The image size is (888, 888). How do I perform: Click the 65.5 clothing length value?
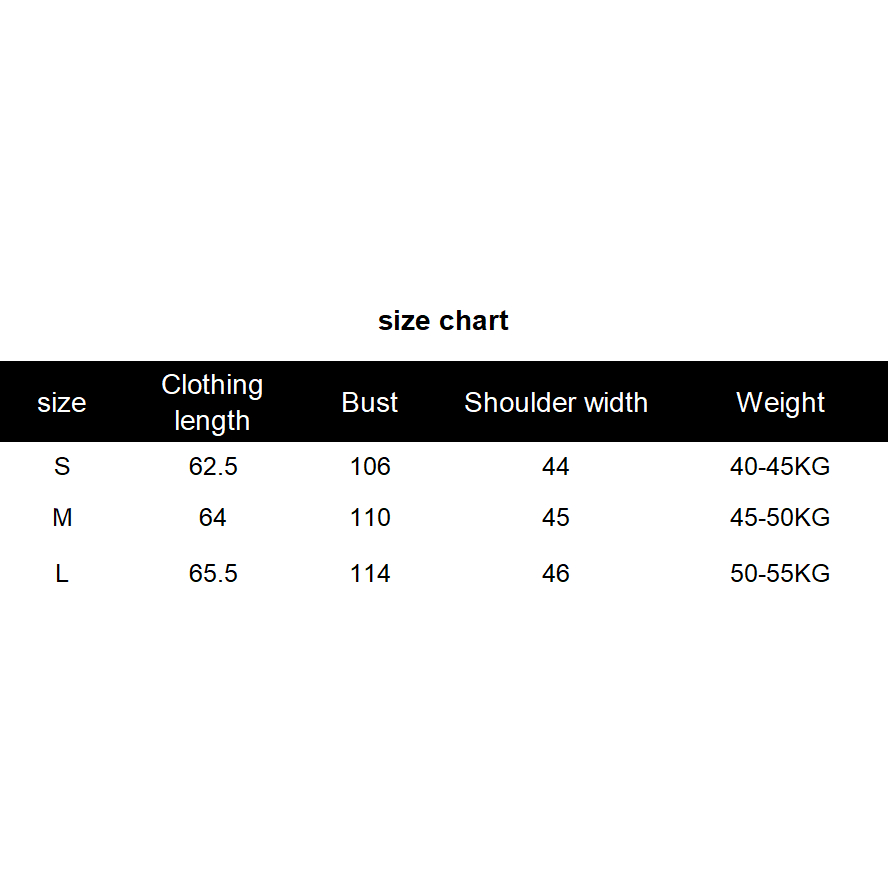coord(213,574)
